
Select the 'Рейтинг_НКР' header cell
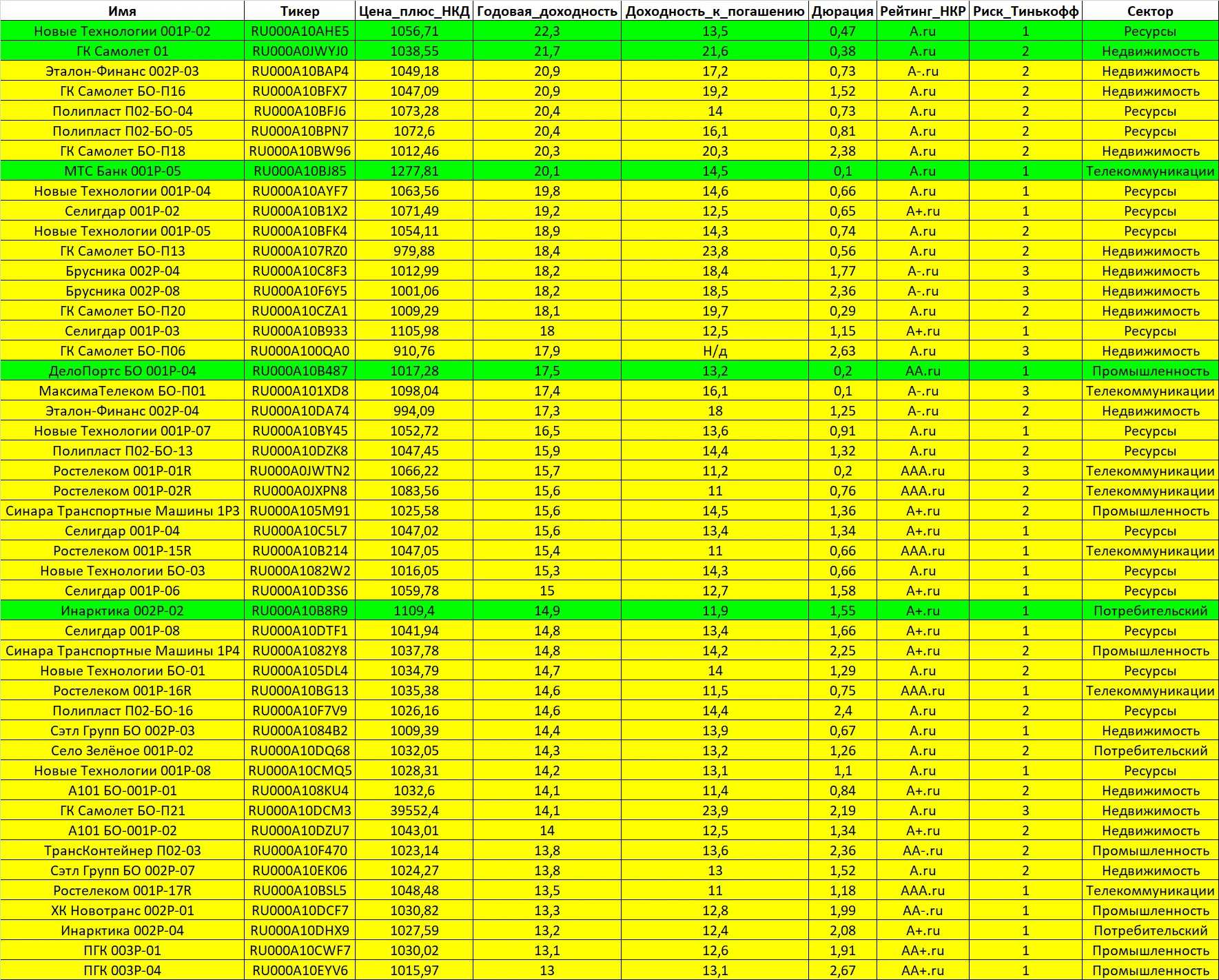click(923, 11)
